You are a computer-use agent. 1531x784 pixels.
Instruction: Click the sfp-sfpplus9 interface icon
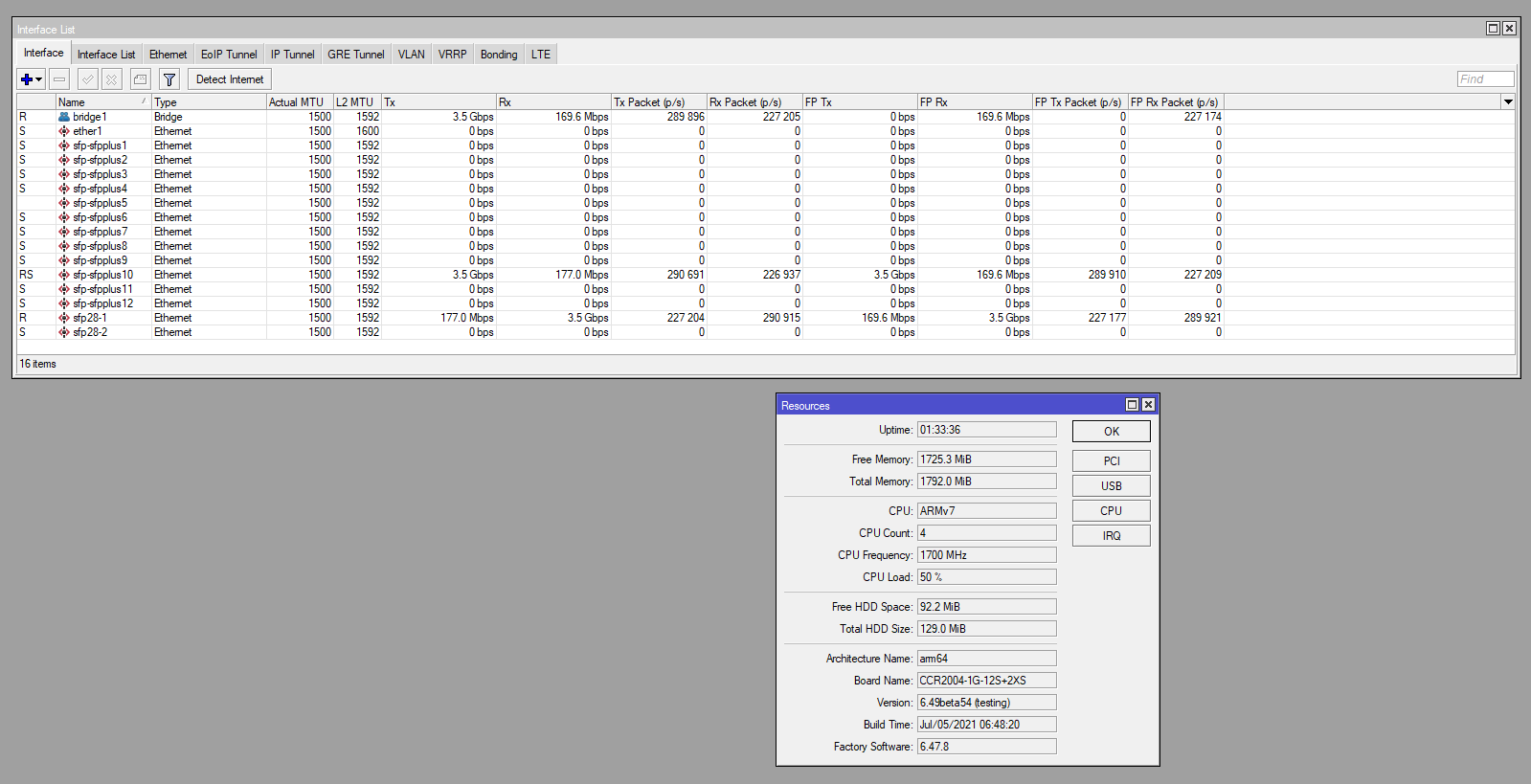click(x=64, y=260)
